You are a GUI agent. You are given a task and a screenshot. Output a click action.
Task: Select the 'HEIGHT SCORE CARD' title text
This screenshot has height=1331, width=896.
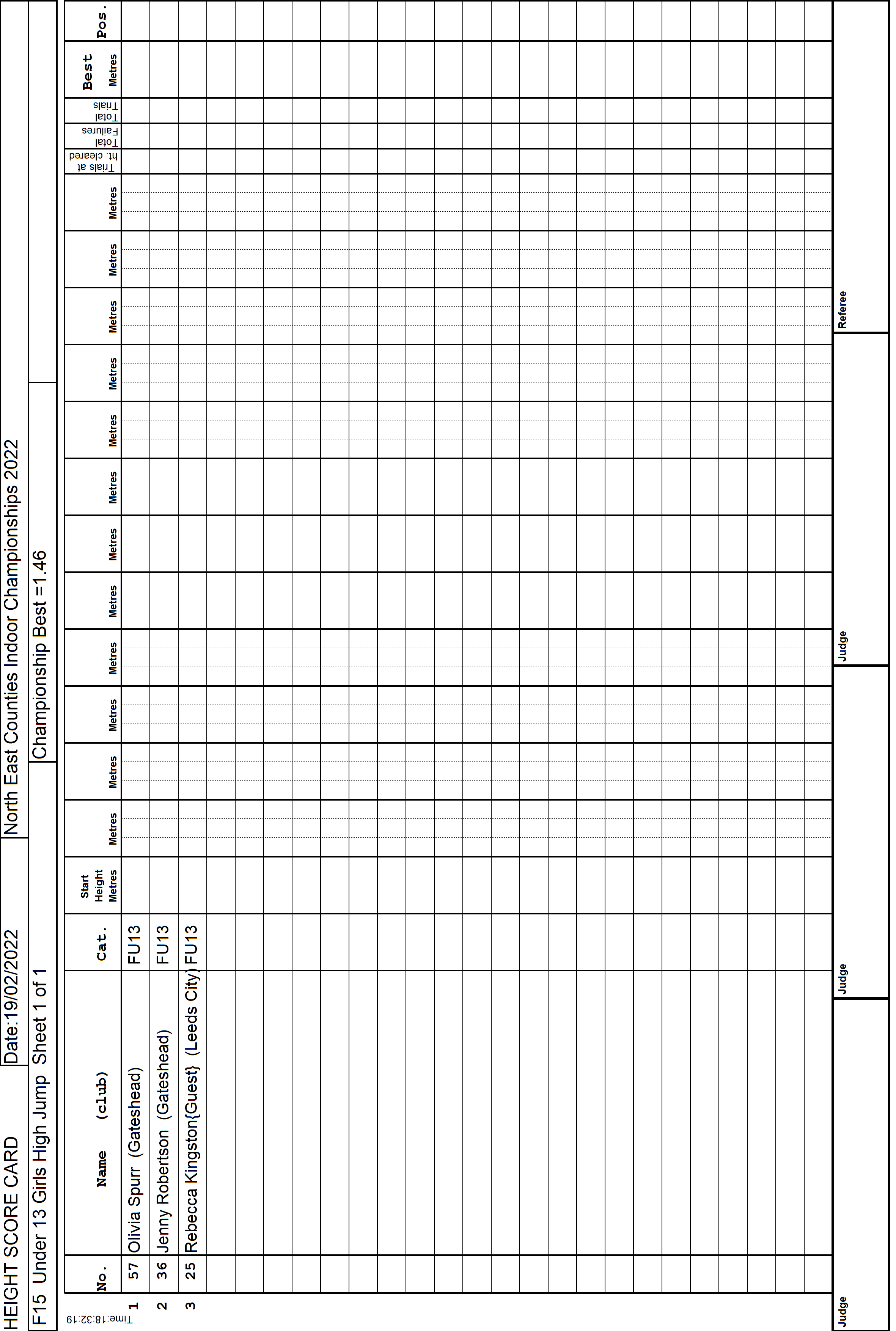coord(11,1233)
